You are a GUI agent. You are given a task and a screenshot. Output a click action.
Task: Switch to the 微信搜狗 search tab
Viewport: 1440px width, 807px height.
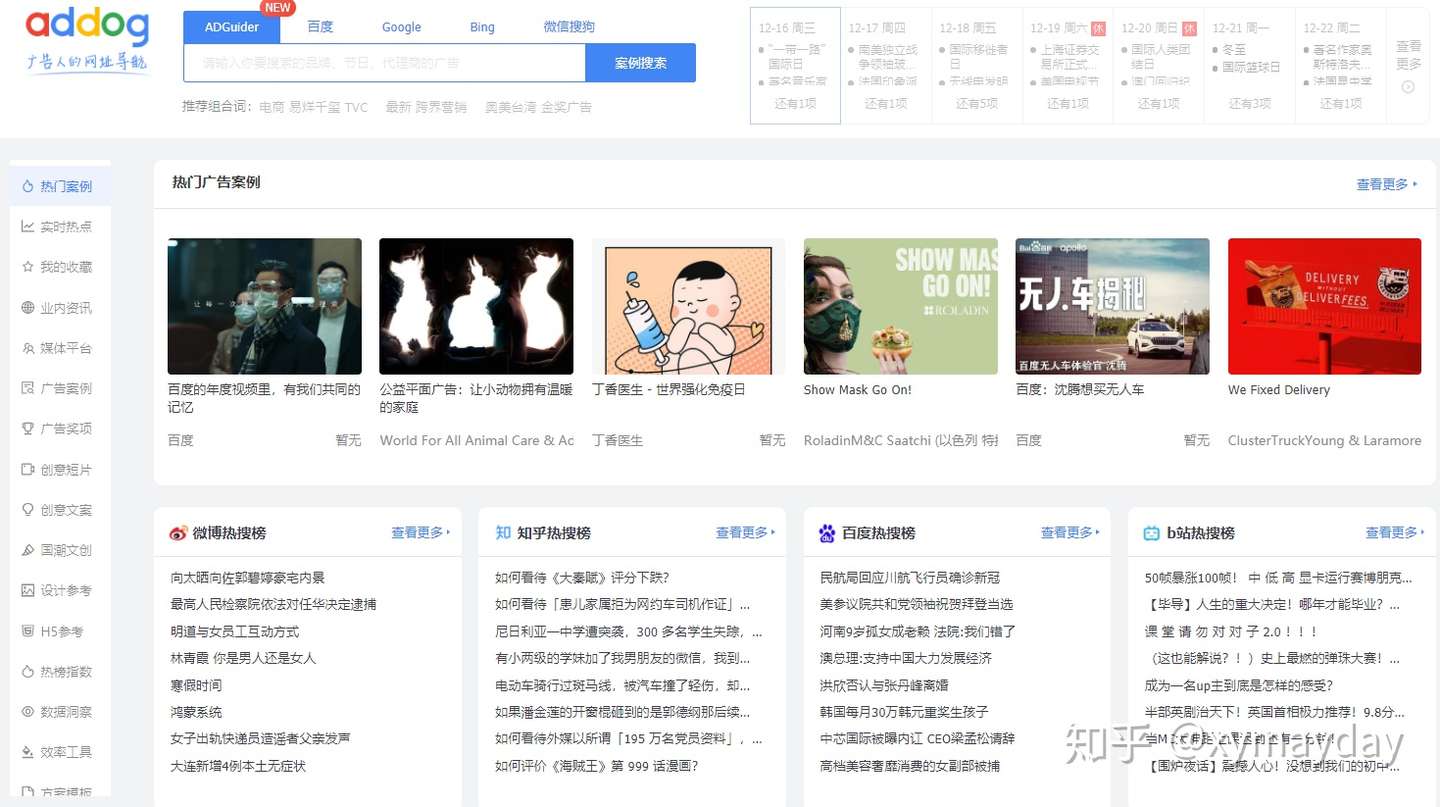point(569,27)
